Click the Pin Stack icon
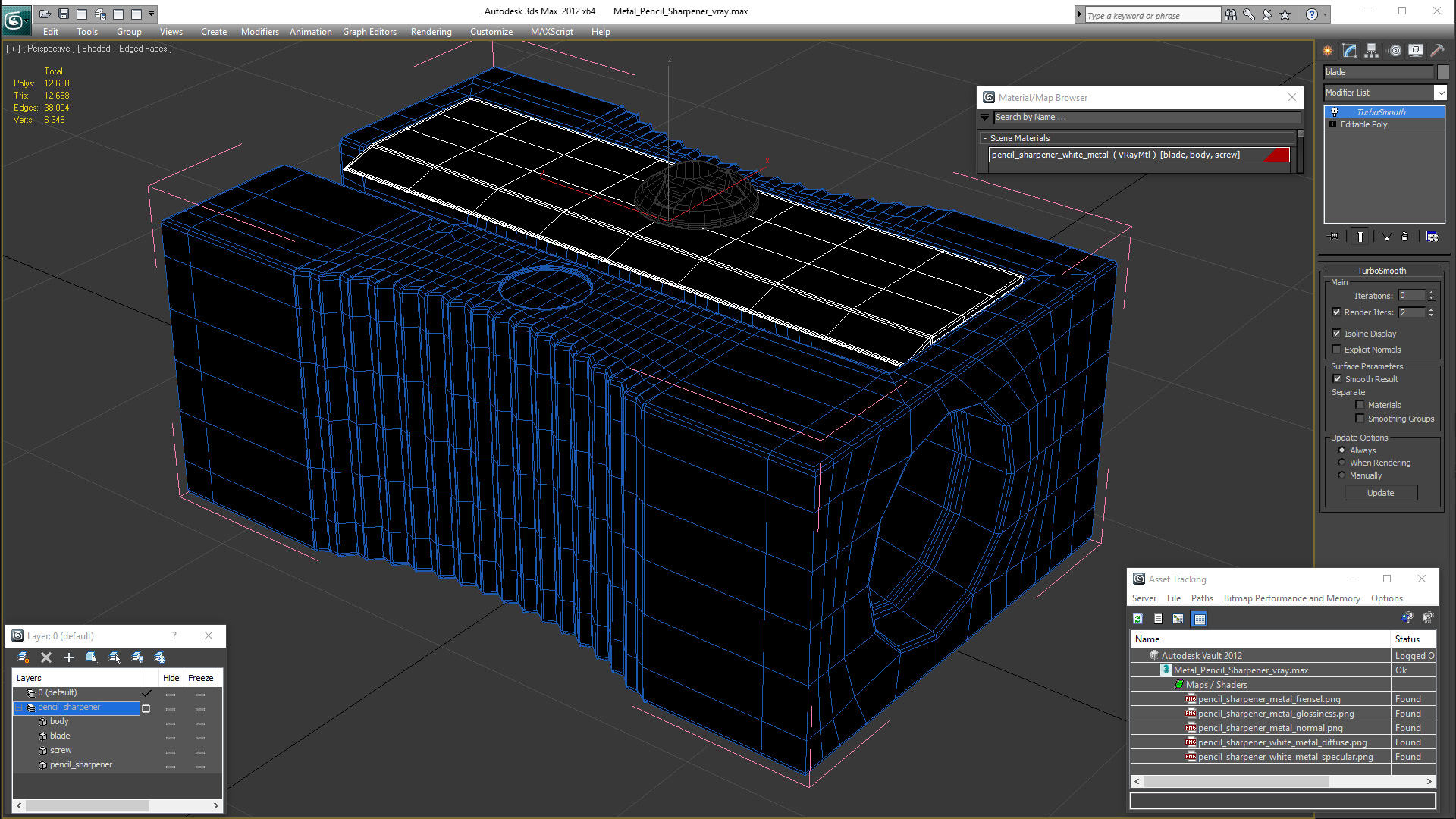The width and height of the screenshot is (1456, 819). tap(1335, 237)
